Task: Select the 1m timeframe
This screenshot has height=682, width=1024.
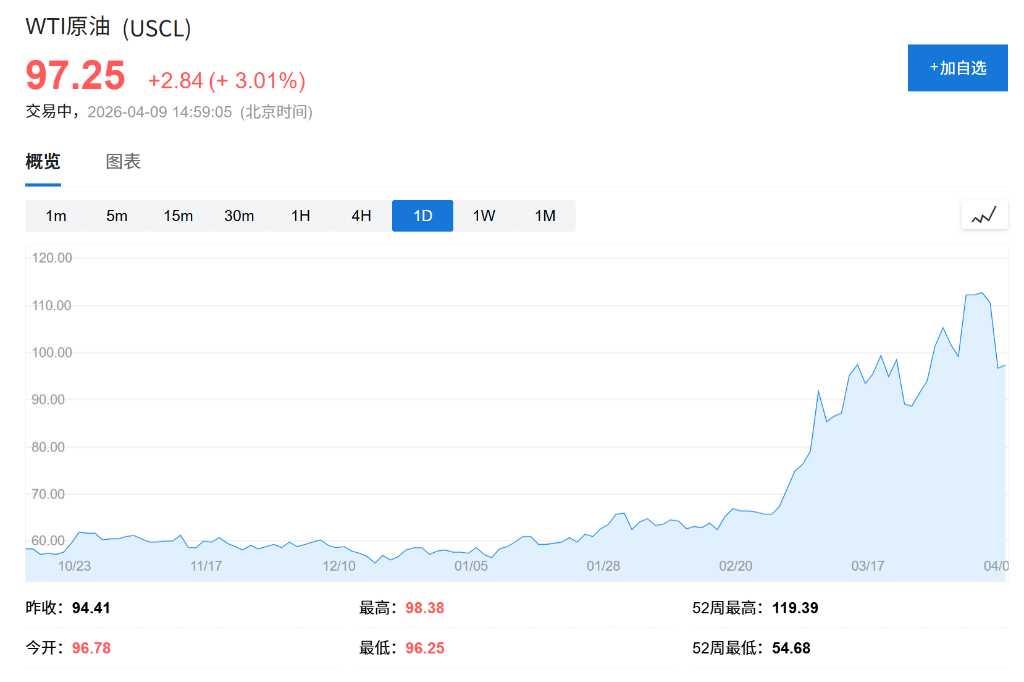Action: click(x=56, y=215)
